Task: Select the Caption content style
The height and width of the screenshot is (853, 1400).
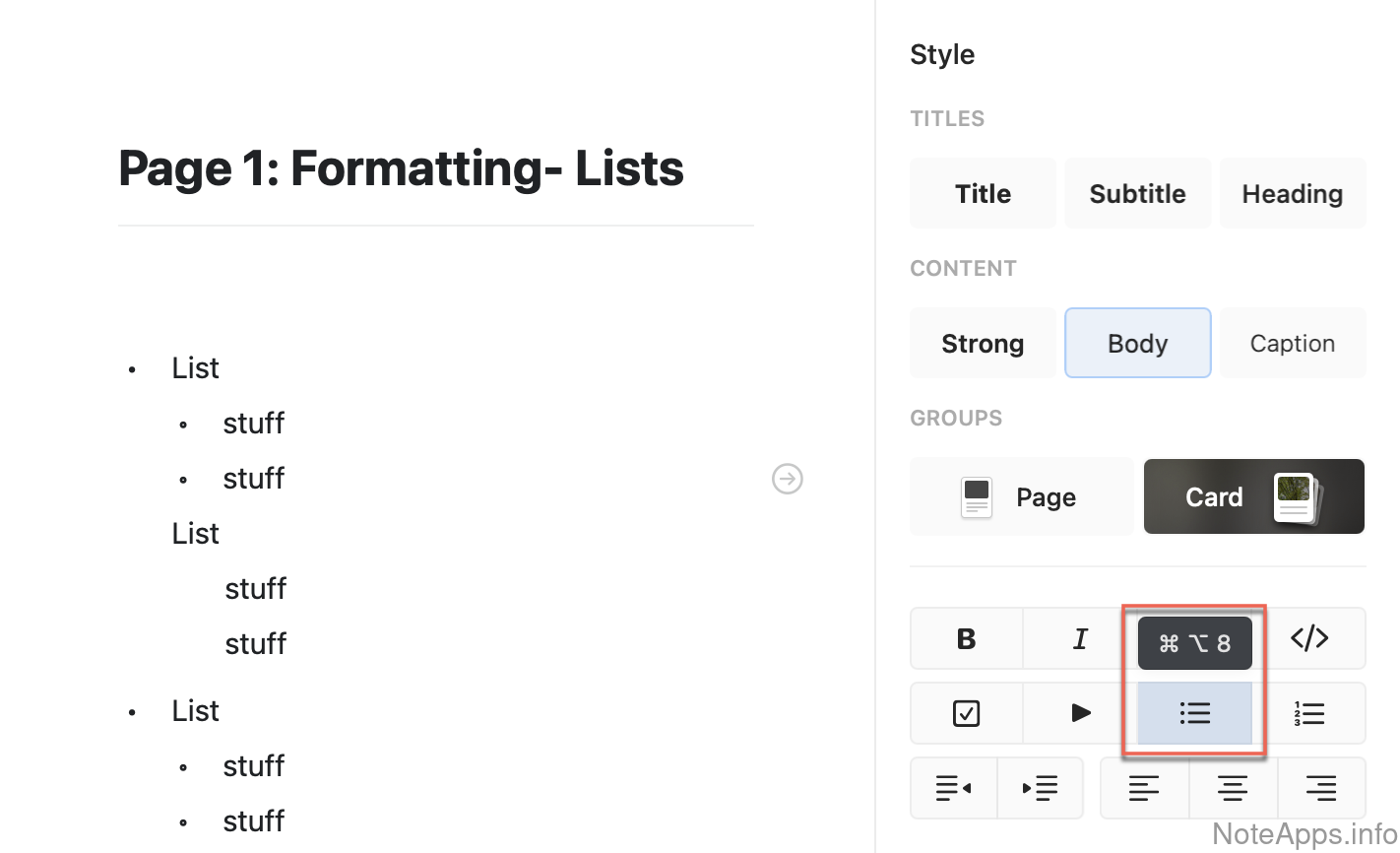Action: click(x=1292, y=344)
